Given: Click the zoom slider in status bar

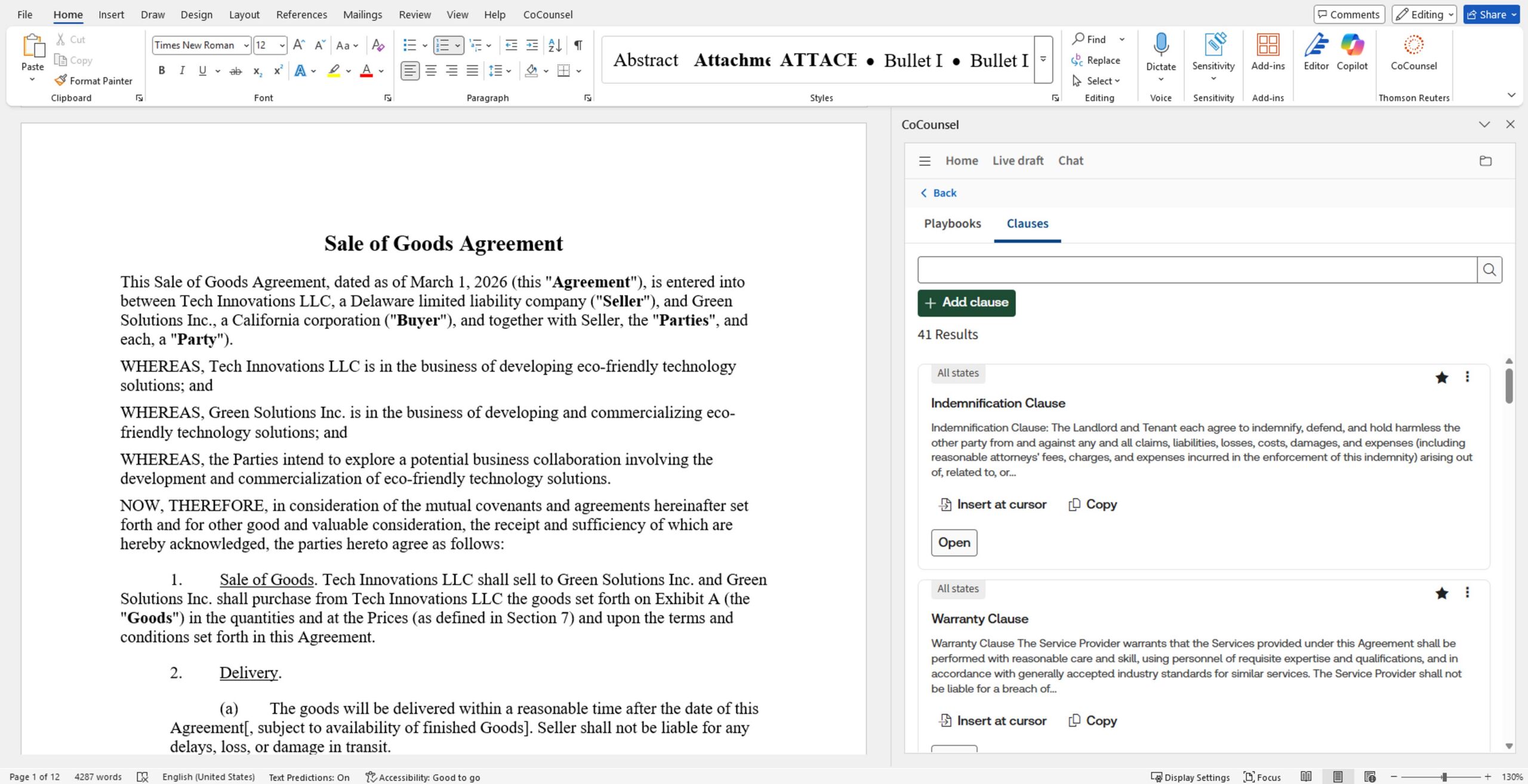Looking at the screenshot, I should tap(1443, 777).
